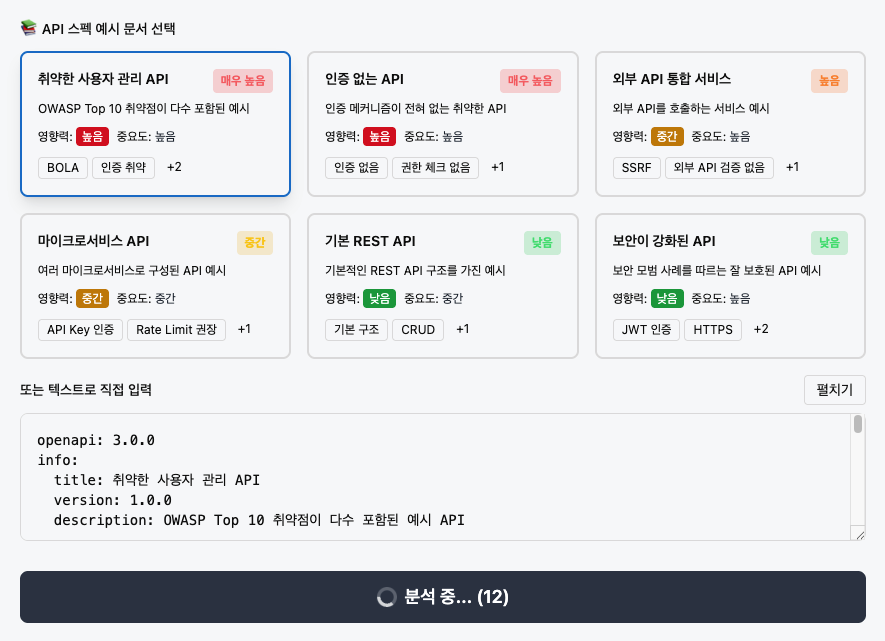Click the SSRF tag
This screenshot has height=641, width=885.
(x=637, y=167)
